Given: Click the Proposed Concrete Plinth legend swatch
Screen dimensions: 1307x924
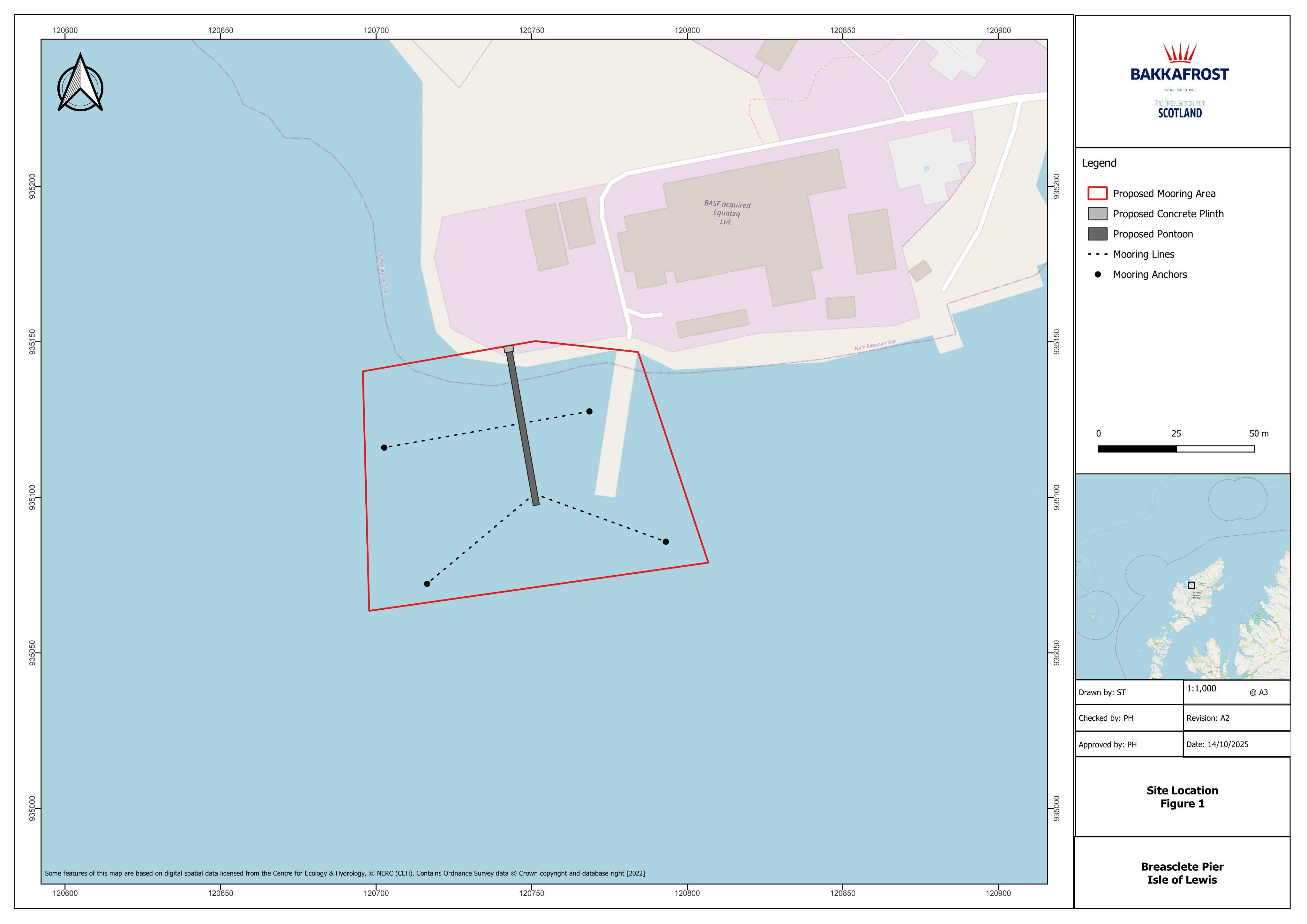Looking at the screenshot, I should [1097, 213].
